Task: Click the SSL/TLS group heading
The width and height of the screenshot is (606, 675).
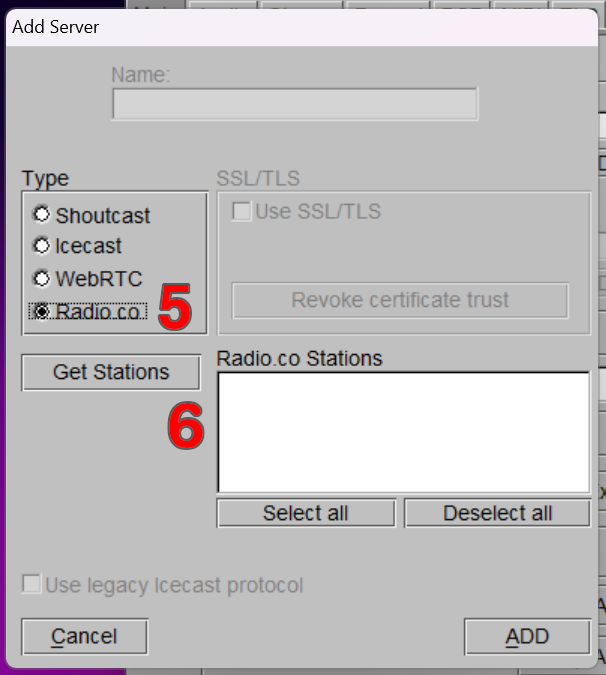Action: point(258,179)
